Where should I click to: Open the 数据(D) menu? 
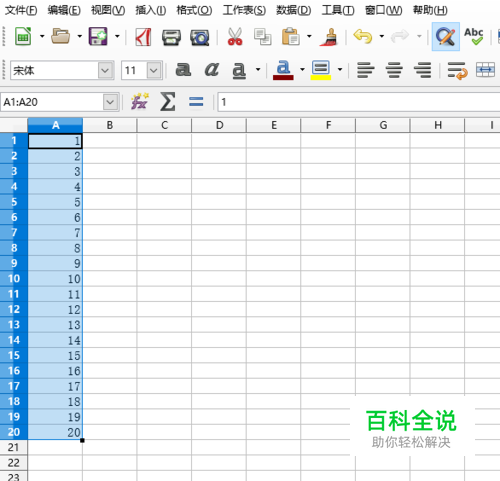293,10
